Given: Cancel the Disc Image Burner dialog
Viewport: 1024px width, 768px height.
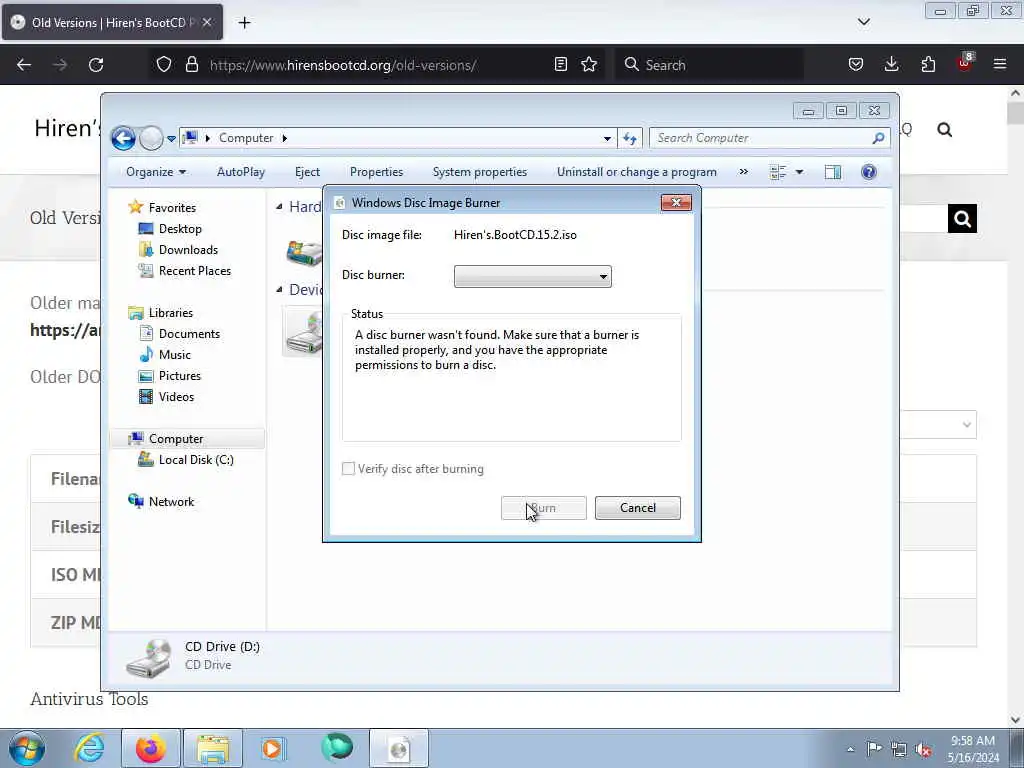Looking at the screenshot, I should (637, 508).
